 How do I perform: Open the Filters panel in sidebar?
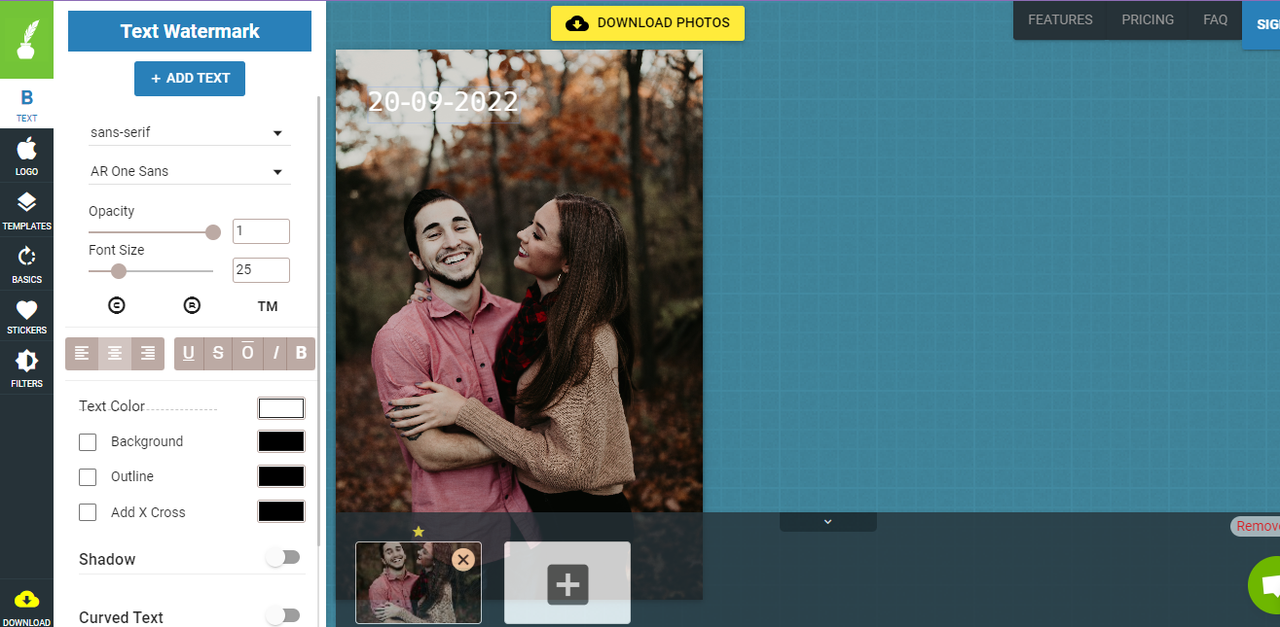point(26,369)
